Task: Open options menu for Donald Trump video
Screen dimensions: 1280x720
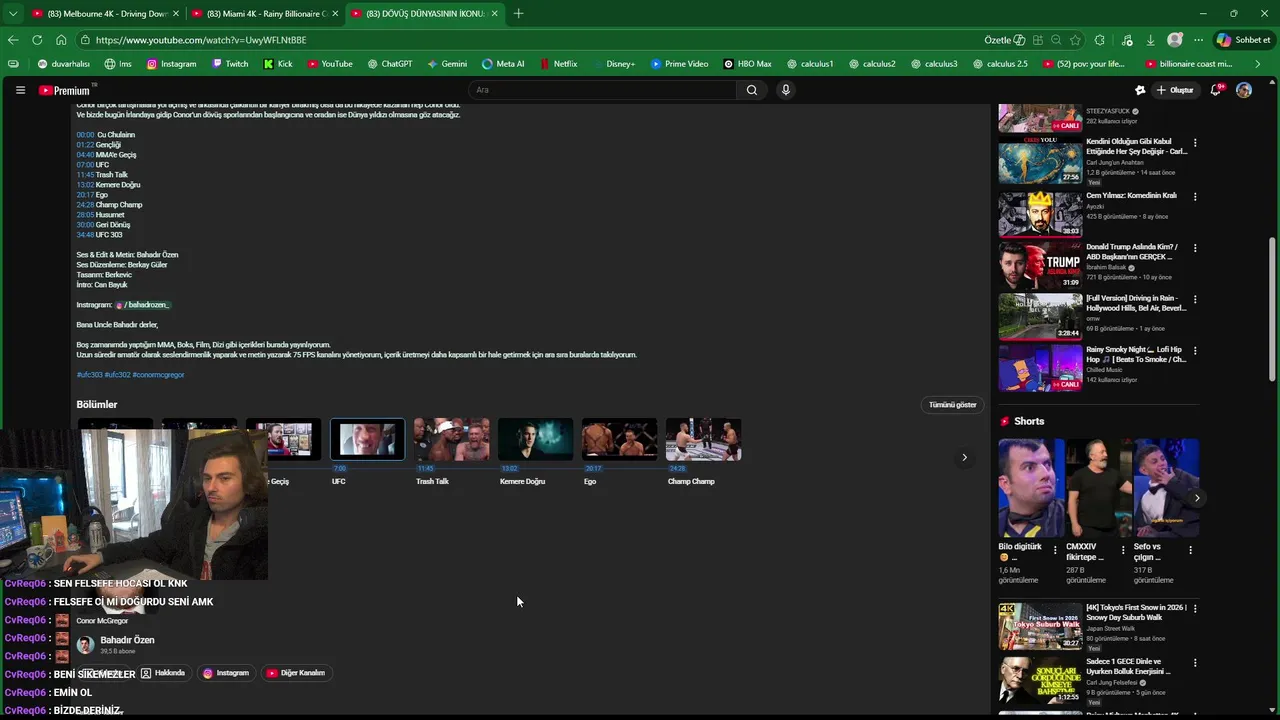Action: tap(1195, 248)
